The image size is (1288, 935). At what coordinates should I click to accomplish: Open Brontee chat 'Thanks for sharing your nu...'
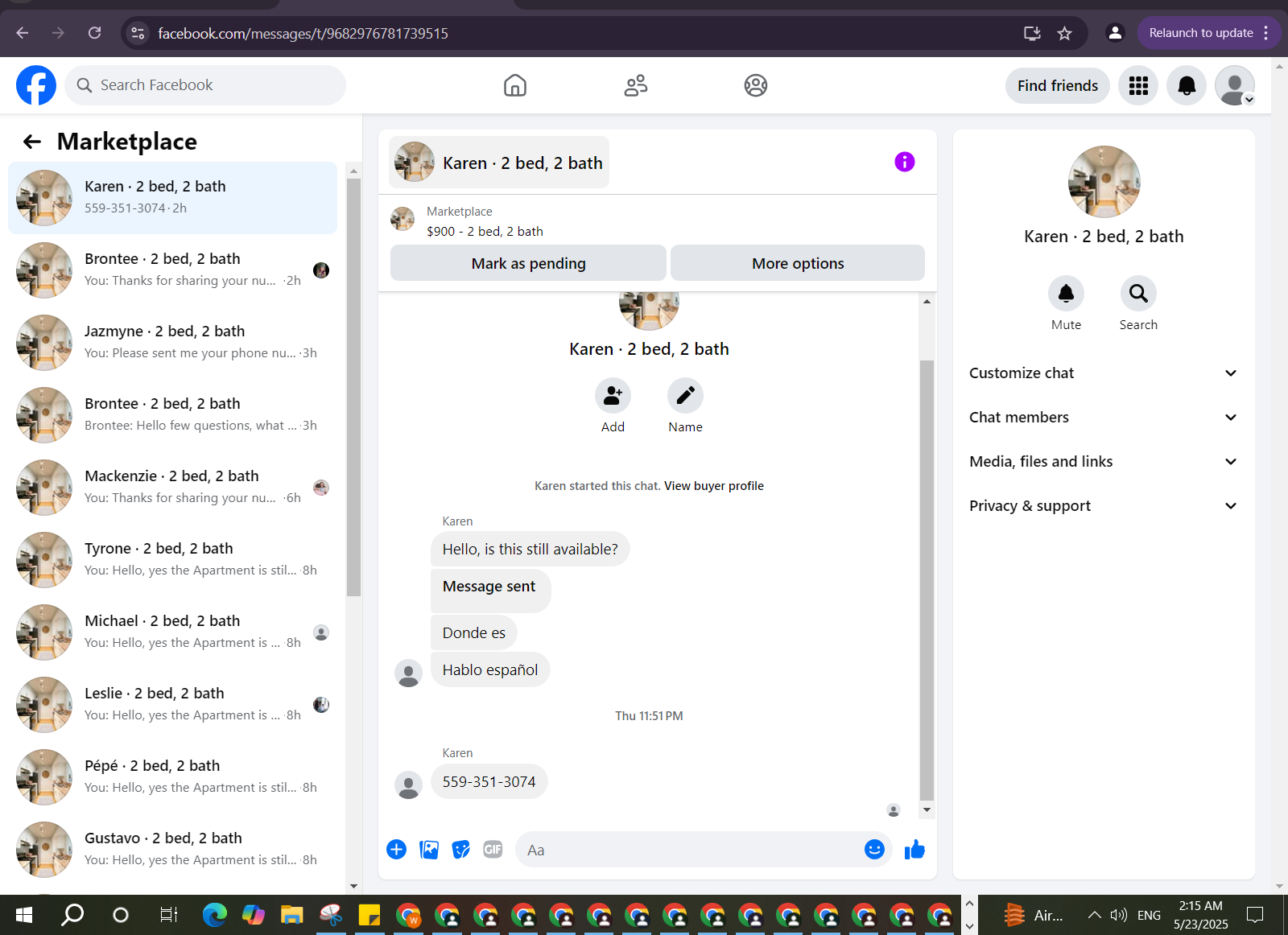(x=172, y=270)
